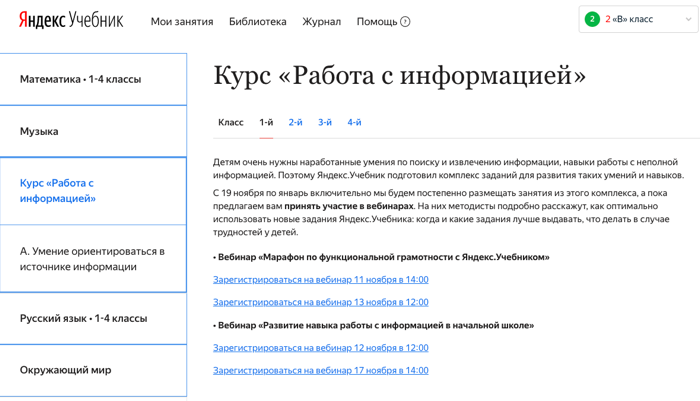
Task: Click heading Вебинар «Марафон по функциональной грамотности»
Action: [x=381, y=257]
